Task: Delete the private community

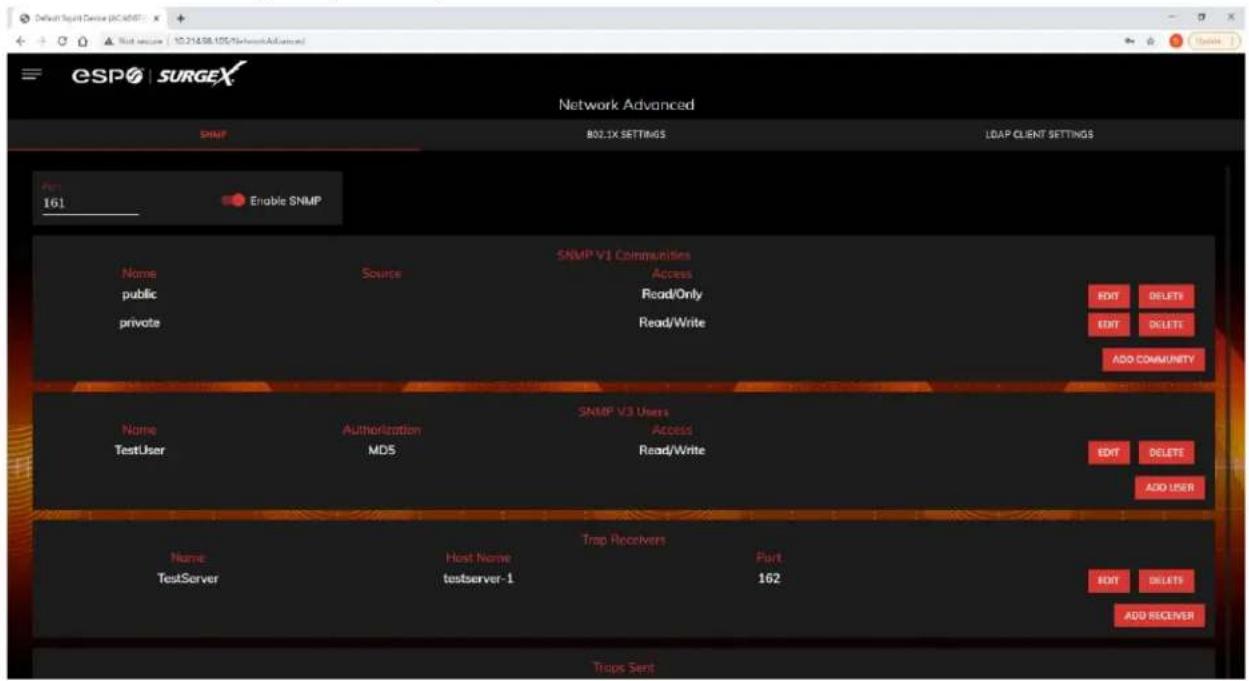Action: 1166,324
